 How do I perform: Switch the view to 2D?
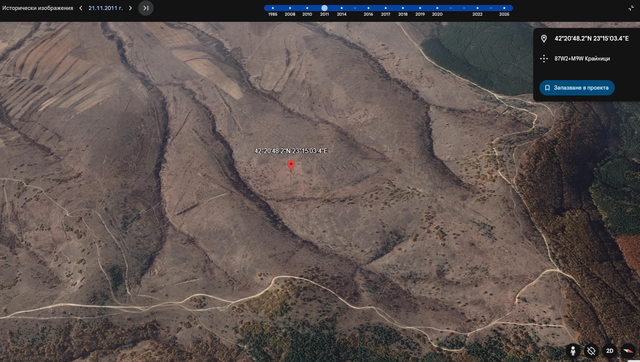609,351
